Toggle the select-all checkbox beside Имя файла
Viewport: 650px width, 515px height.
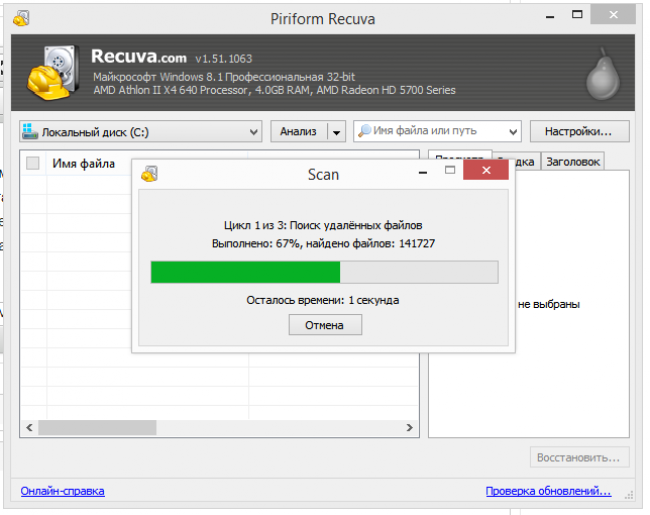(x=33, y=163)
